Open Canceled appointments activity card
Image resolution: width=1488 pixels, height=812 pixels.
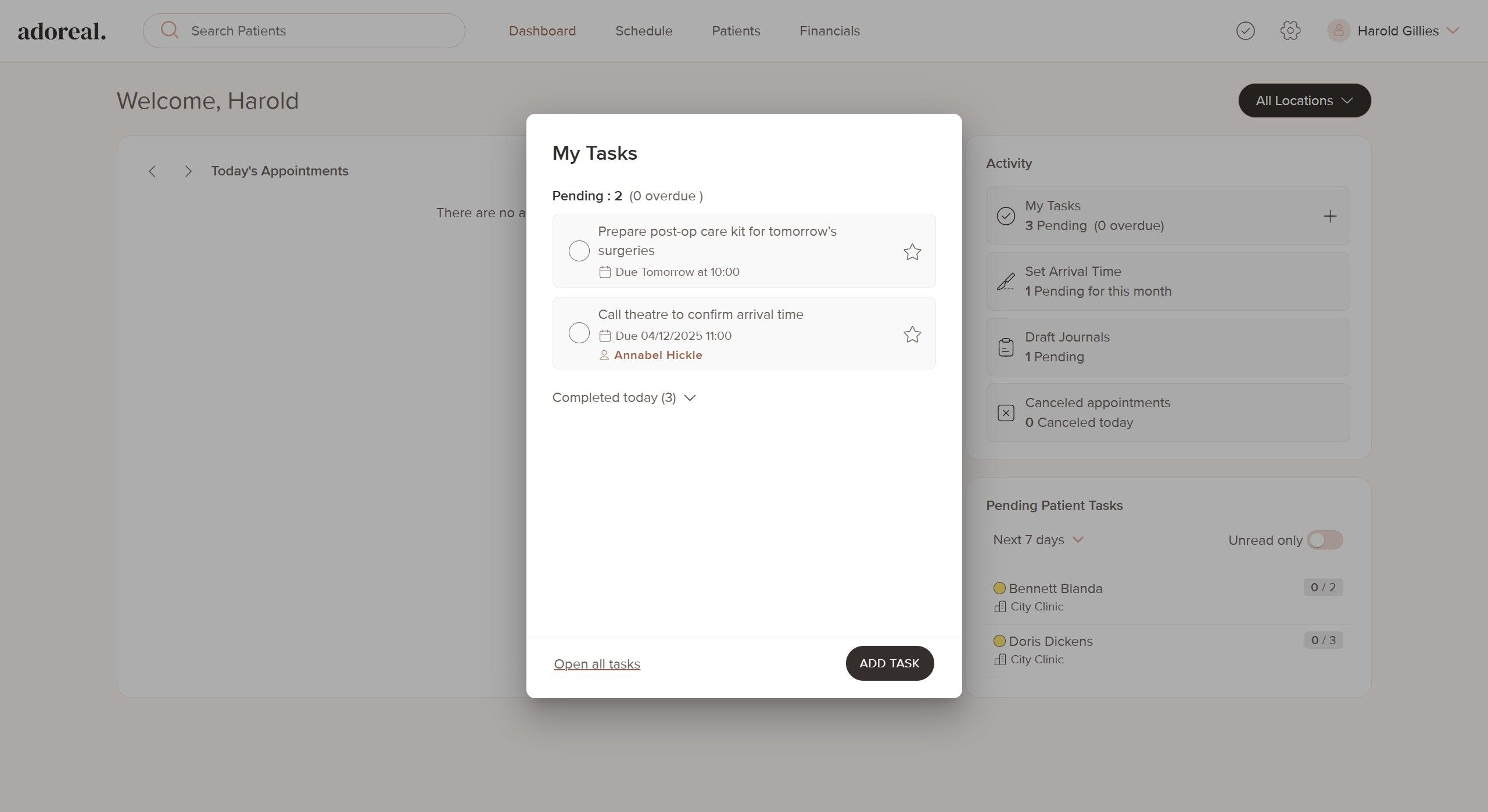tap(1167, 412)
